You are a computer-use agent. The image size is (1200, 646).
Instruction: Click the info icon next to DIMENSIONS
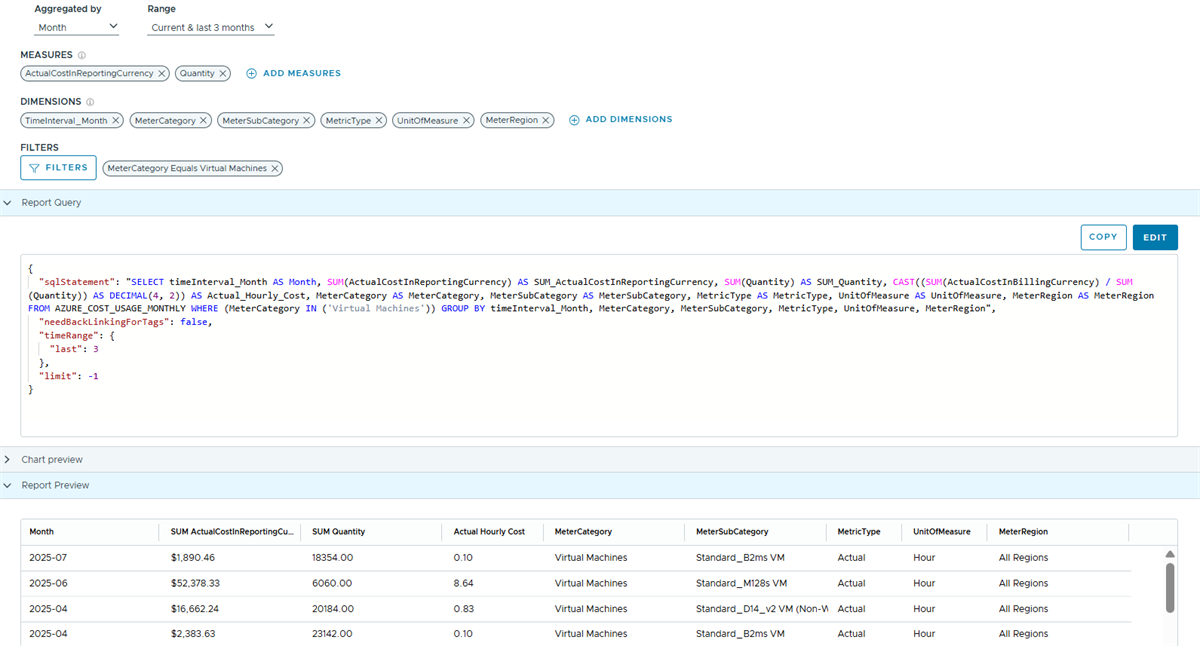[90, 102]
